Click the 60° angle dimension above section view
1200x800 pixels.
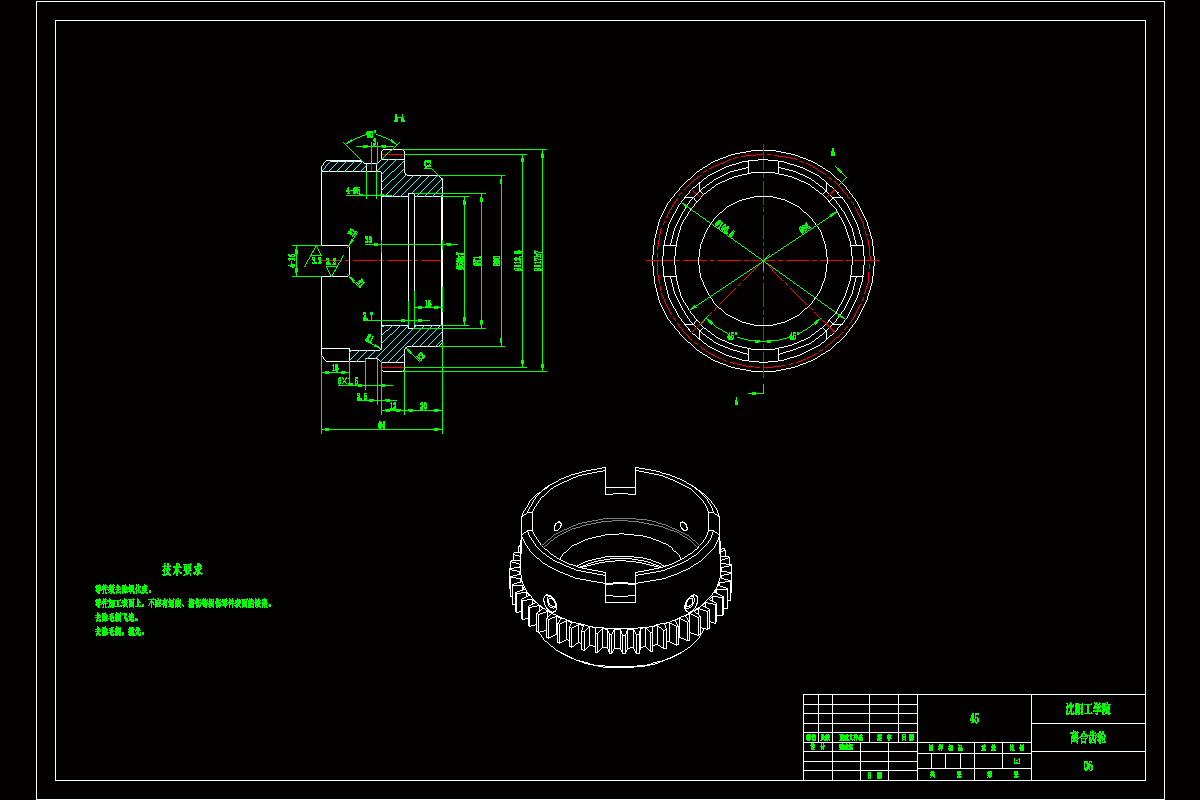coord(370,134)
